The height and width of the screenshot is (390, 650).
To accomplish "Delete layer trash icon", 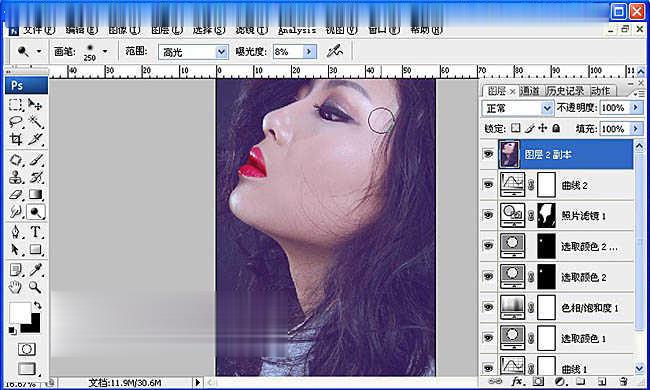I will (623, 381).
